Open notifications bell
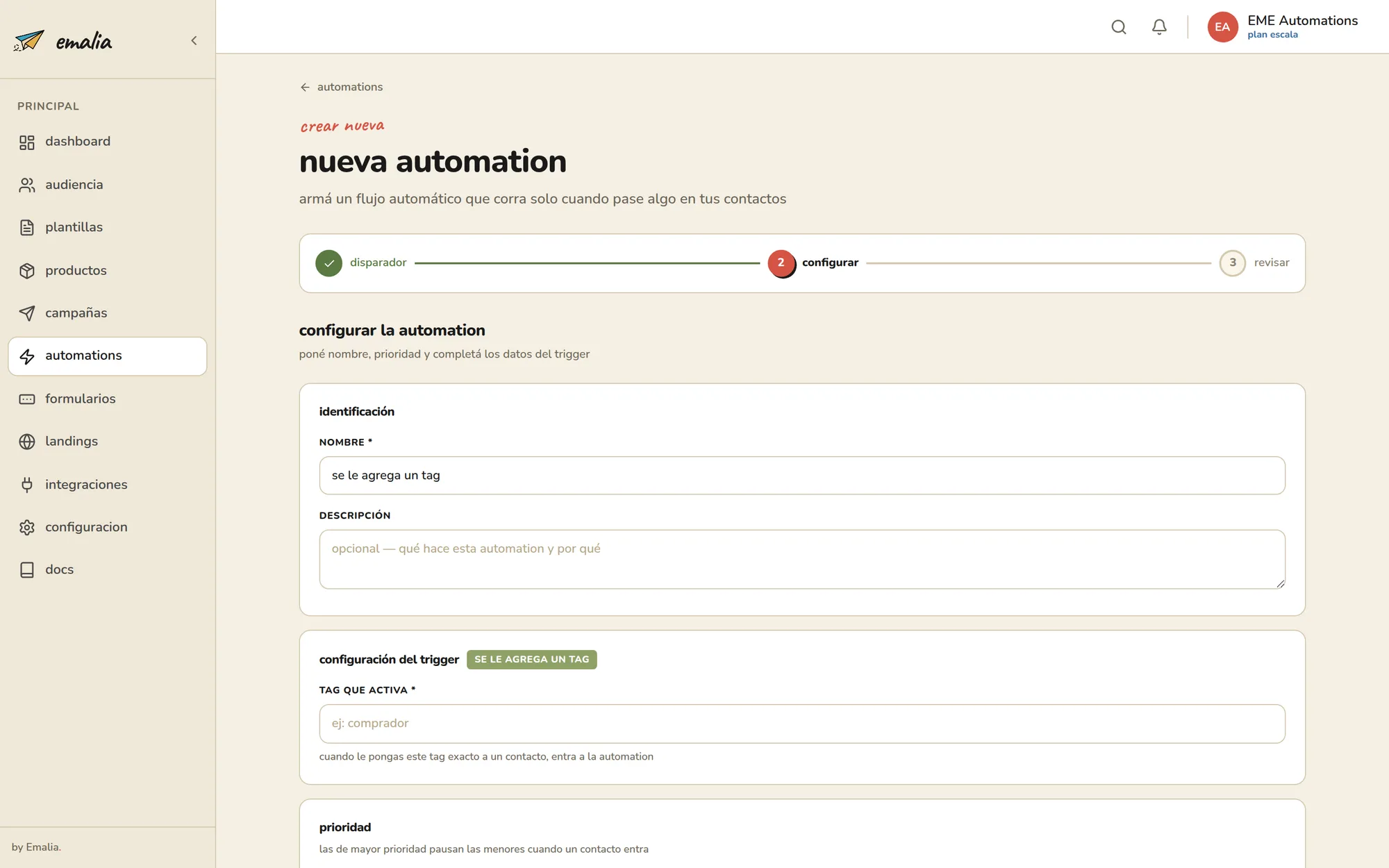Image resolution: width=1389 pixels, height=868 pixels. 1159,27
